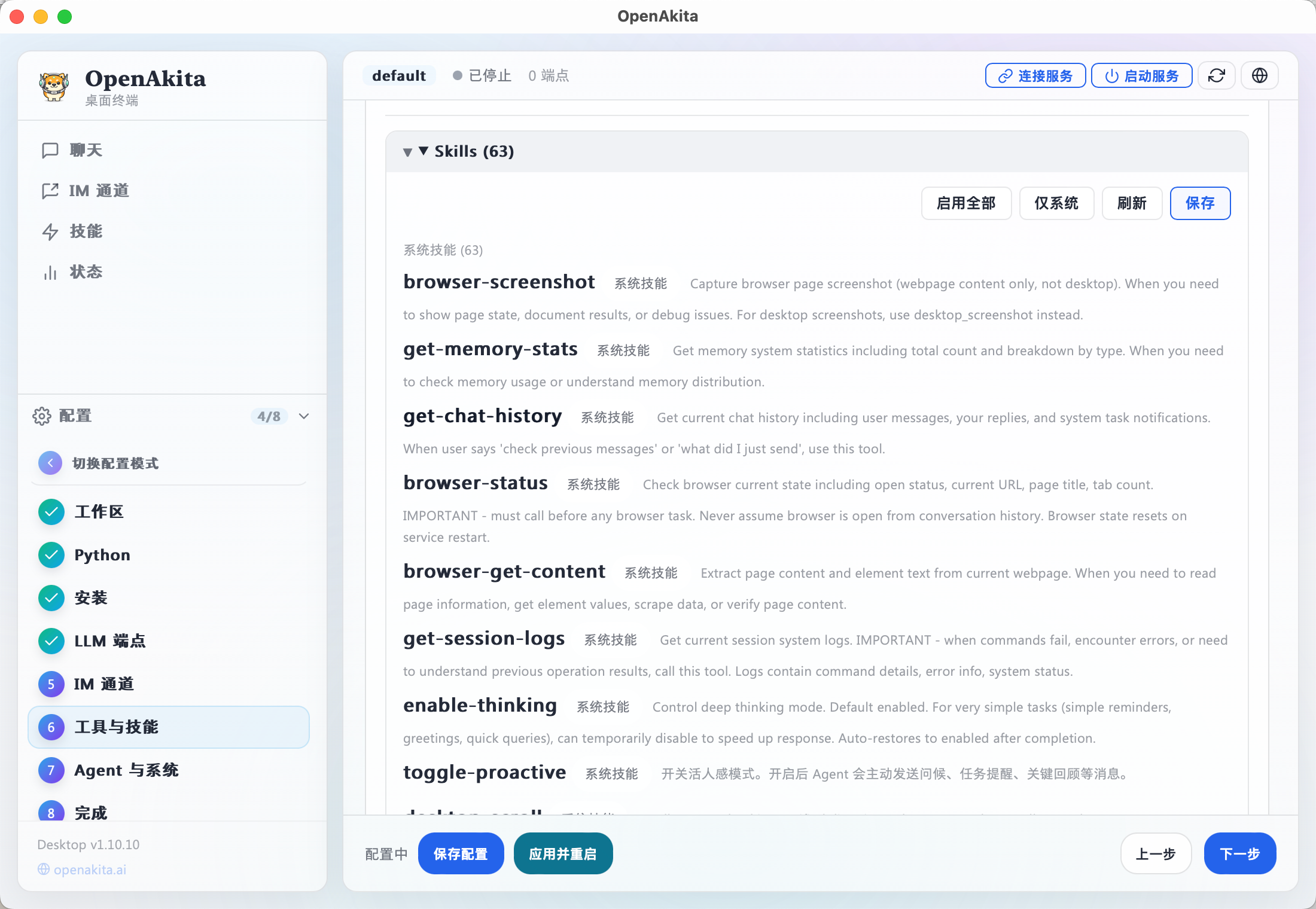1316x909 pixels.
Task: Click the IM 通道 sidebar icon
Action: tap(51, 191)
